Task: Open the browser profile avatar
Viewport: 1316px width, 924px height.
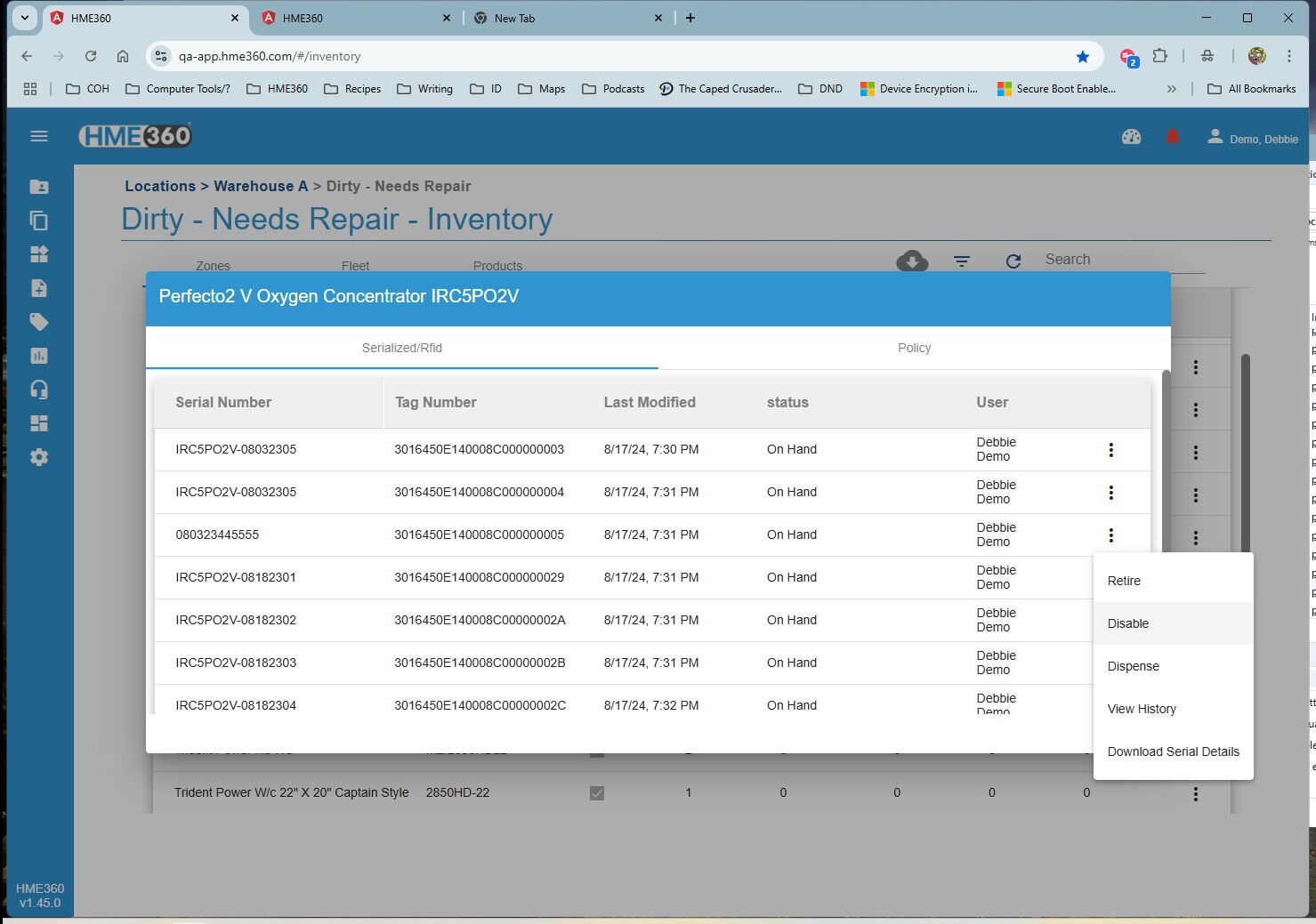Action: click(x=1256, y=56)
